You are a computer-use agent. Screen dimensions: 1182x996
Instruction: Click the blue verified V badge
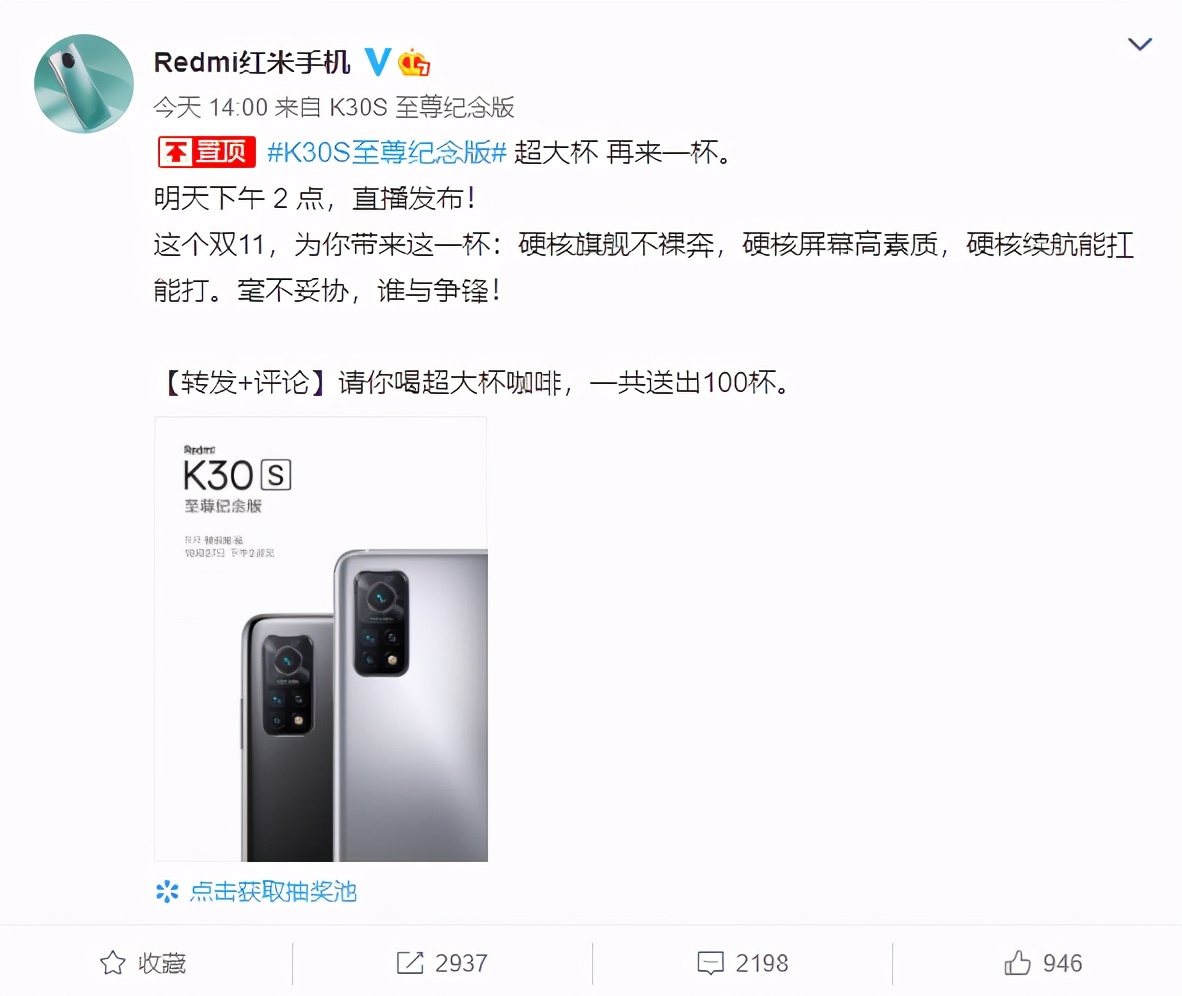click(x=378, y=62)
